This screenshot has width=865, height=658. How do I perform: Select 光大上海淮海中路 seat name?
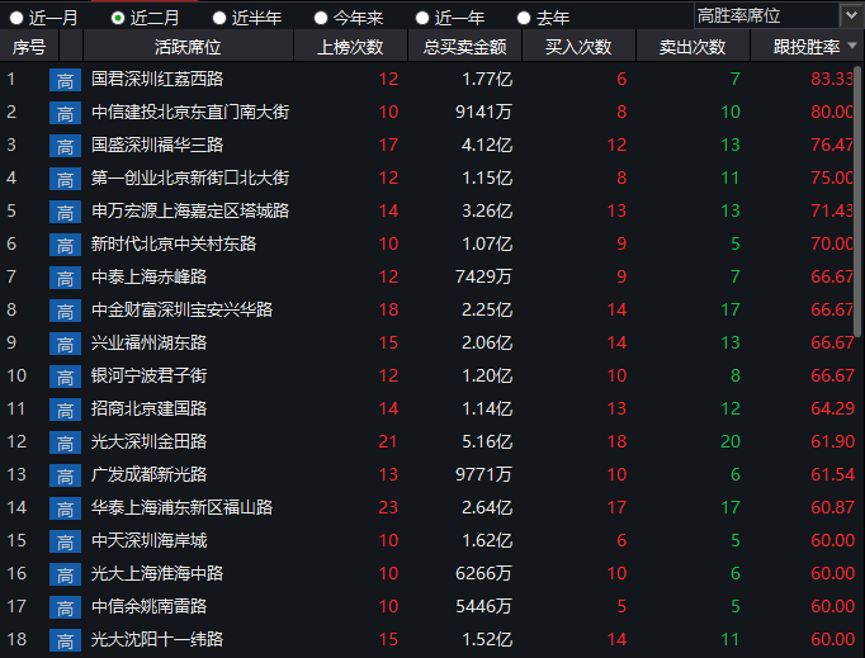point(157,574)
